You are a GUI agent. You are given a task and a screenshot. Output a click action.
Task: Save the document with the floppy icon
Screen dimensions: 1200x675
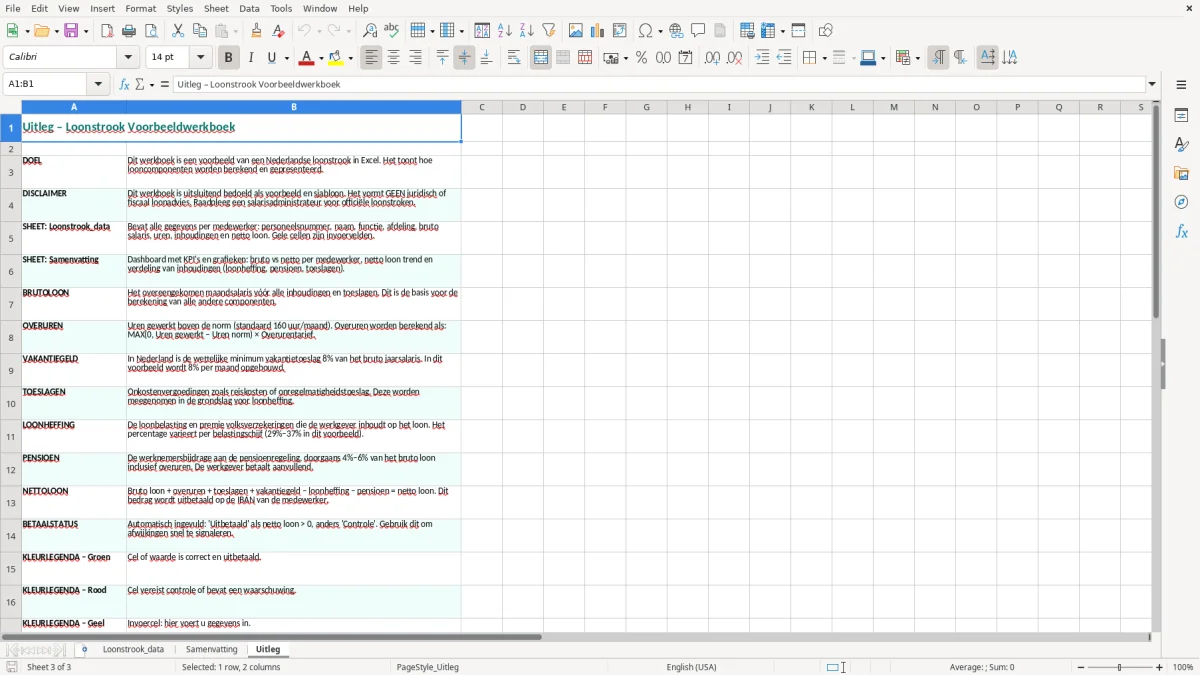pyautogui.click(x=71, y=31)
